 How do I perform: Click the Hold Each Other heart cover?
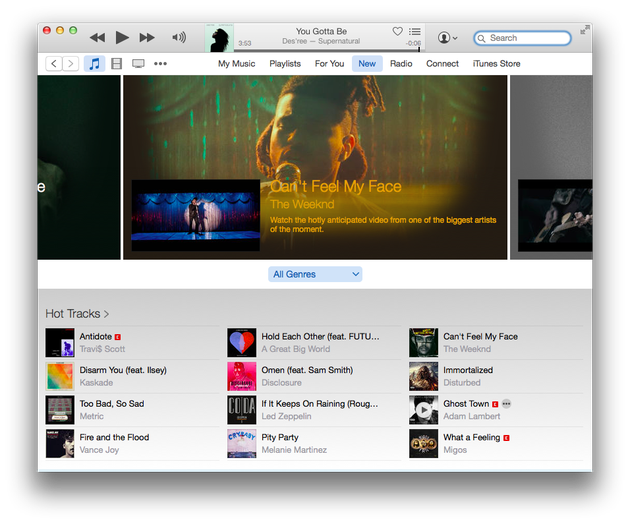(241, 342)
